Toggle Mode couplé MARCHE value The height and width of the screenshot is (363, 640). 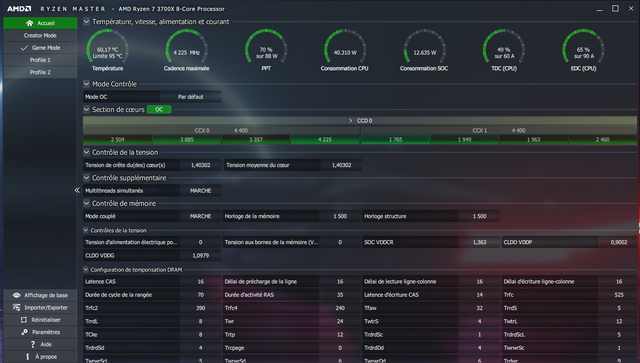(200, 216)
